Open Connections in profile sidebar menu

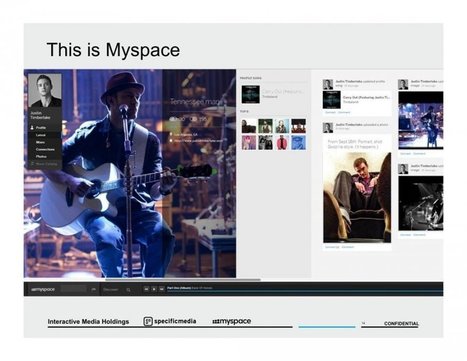tap(45, 149)
